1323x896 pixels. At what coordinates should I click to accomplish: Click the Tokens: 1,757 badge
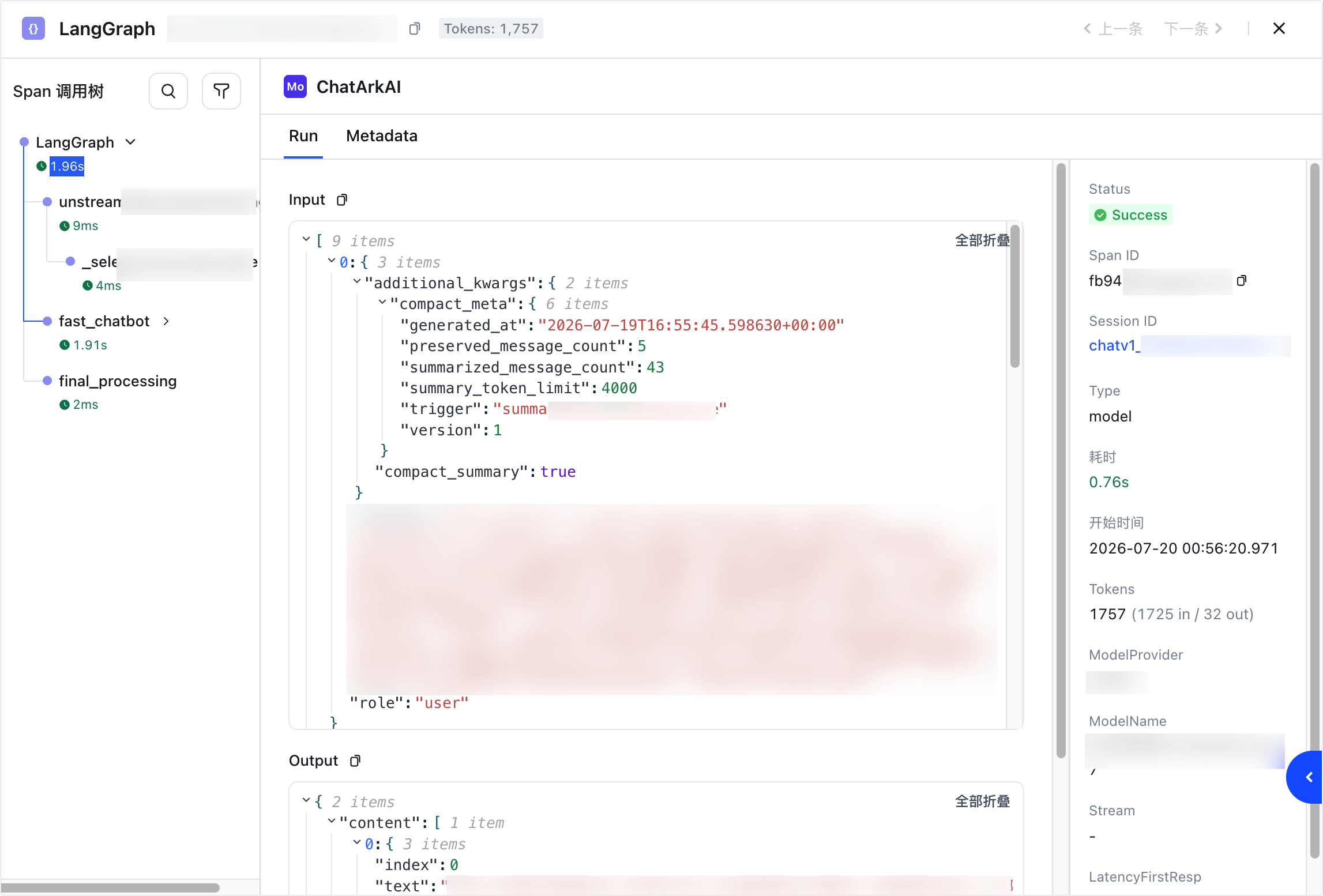pyautogui.click(x=491, y=28)
